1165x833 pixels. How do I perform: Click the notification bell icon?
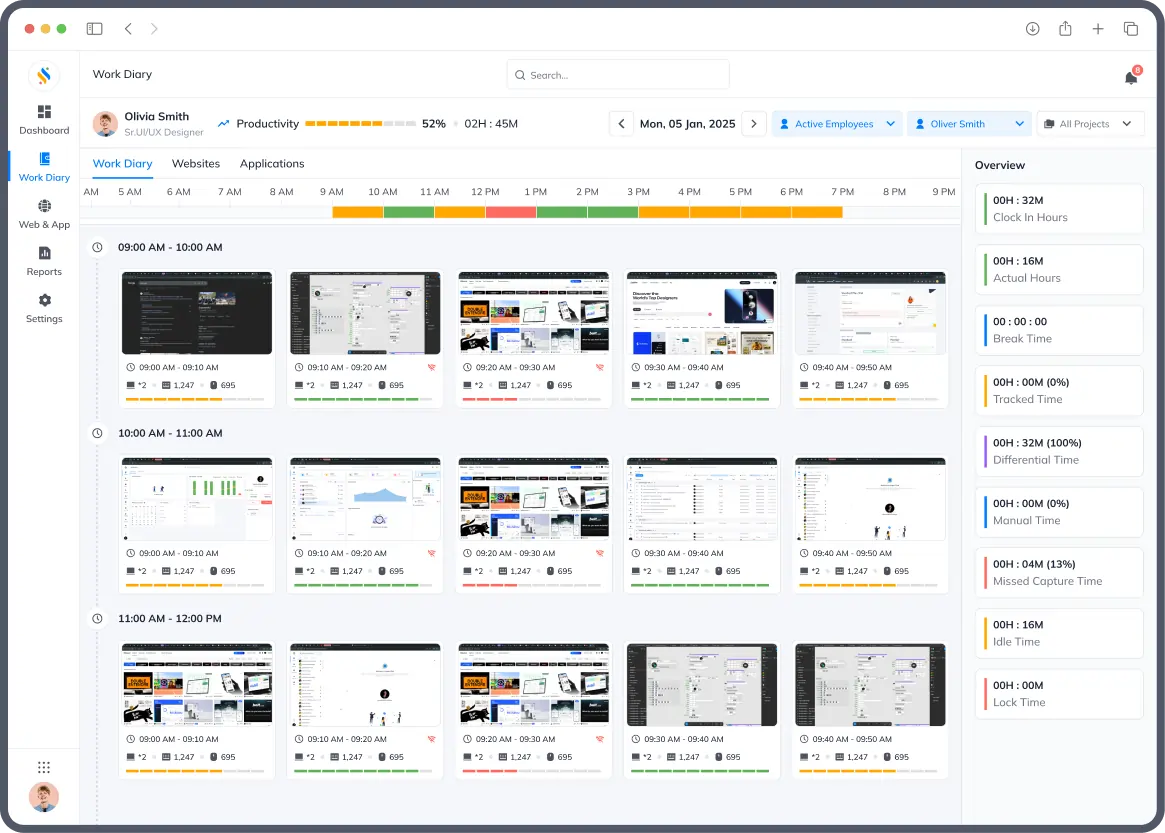point(1131,77)
